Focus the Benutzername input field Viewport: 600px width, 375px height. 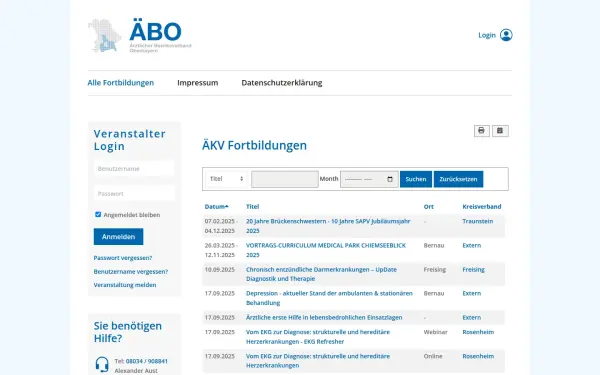pyautogui.click(x=134, y=169)
